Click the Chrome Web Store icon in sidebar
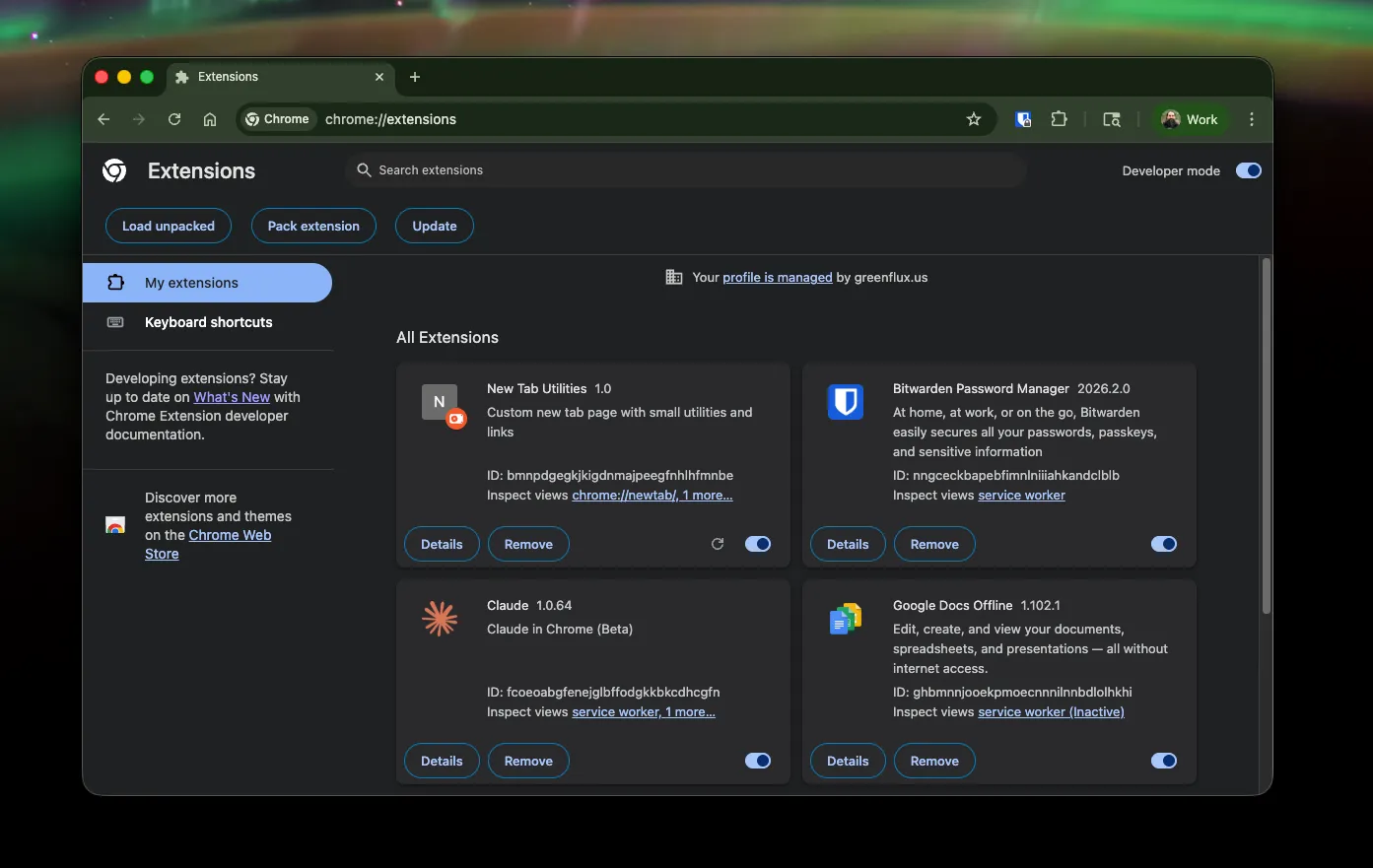 click(x=115, y=525)
